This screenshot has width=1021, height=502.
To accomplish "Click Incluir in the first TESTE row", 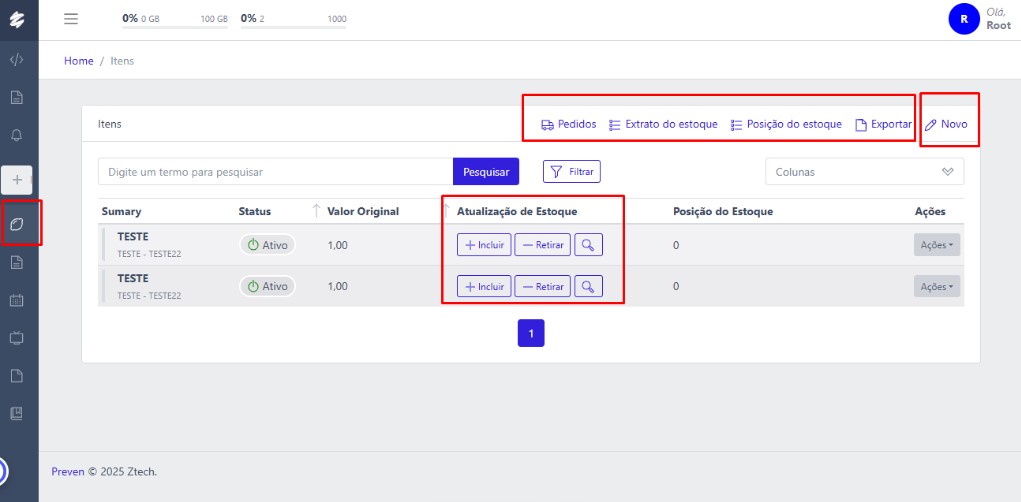I will (484, 245).
